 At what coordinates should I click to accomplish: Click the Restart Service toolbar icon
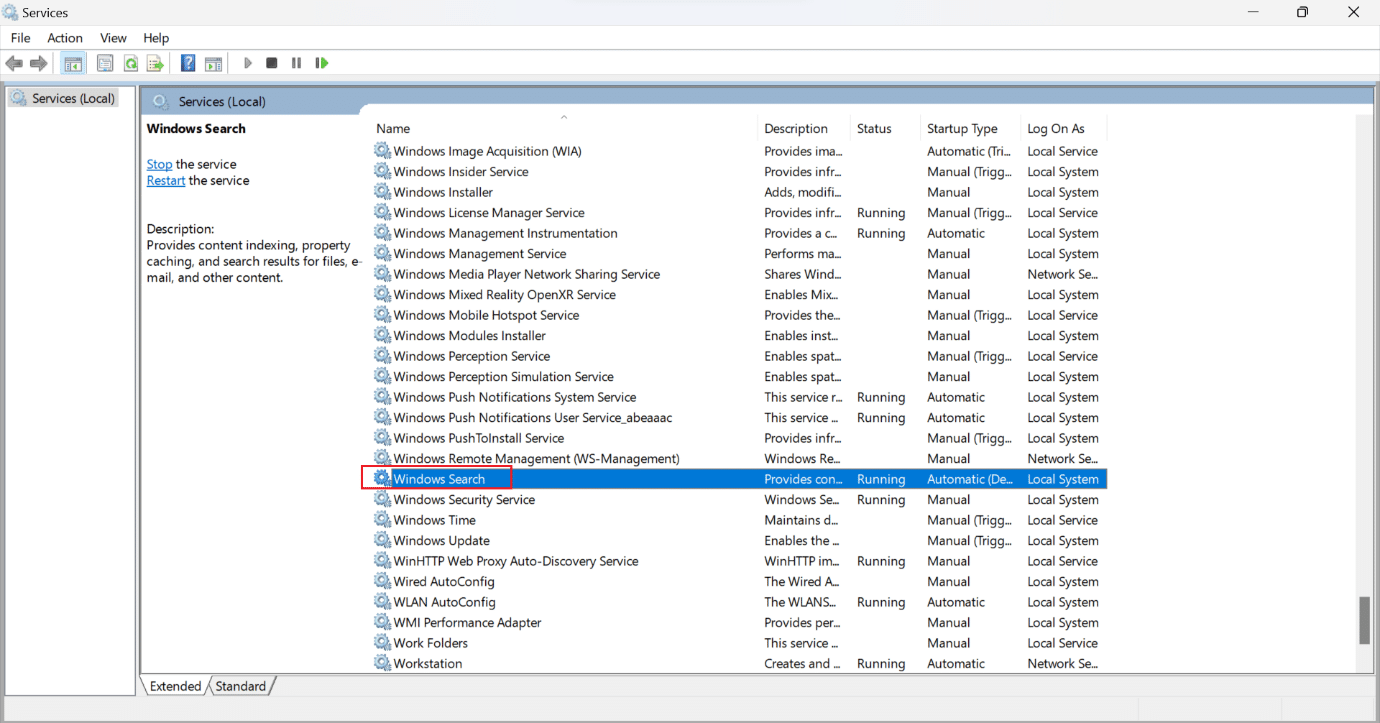[321, 63]
